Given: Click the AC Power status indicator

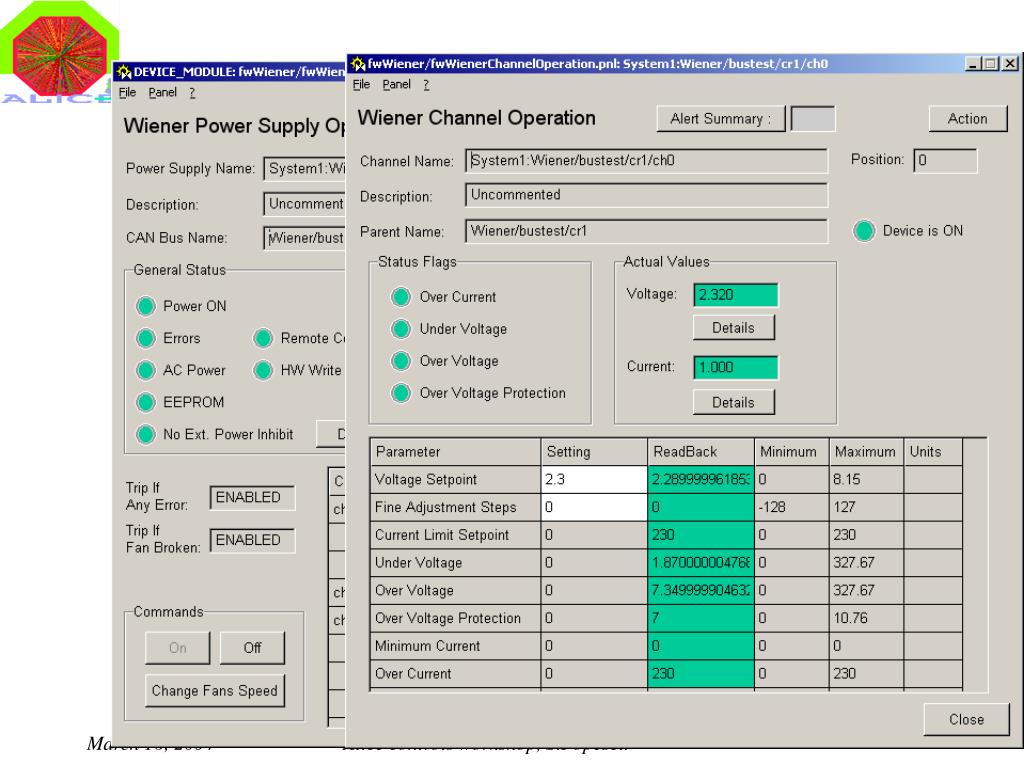Looking at the screenshot, I should click(146, 370).
